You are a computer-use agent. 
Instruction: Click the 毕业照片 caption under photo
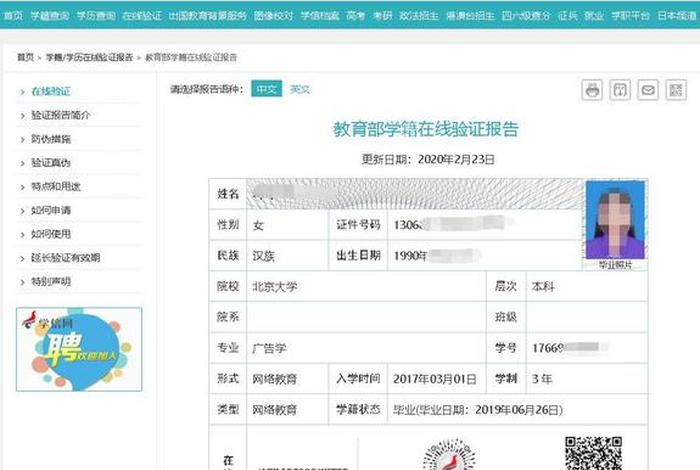click(x=615, y=265)
